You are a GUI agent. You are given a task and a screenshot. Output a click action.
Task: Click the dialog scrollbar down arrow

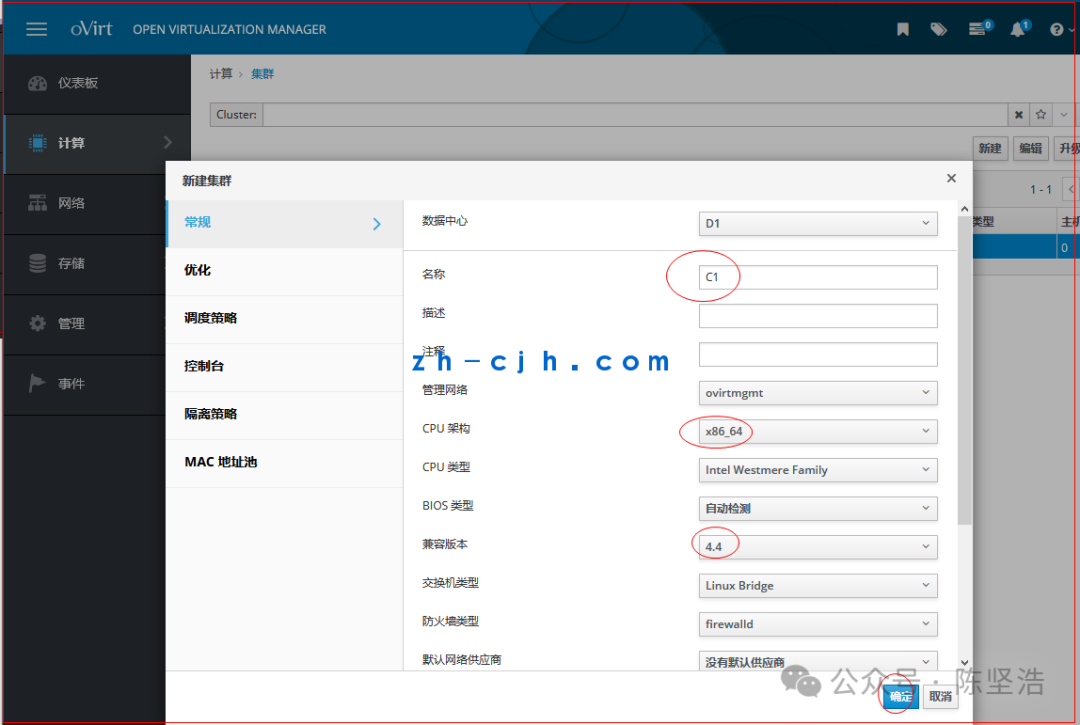click(x=964, y=662)
